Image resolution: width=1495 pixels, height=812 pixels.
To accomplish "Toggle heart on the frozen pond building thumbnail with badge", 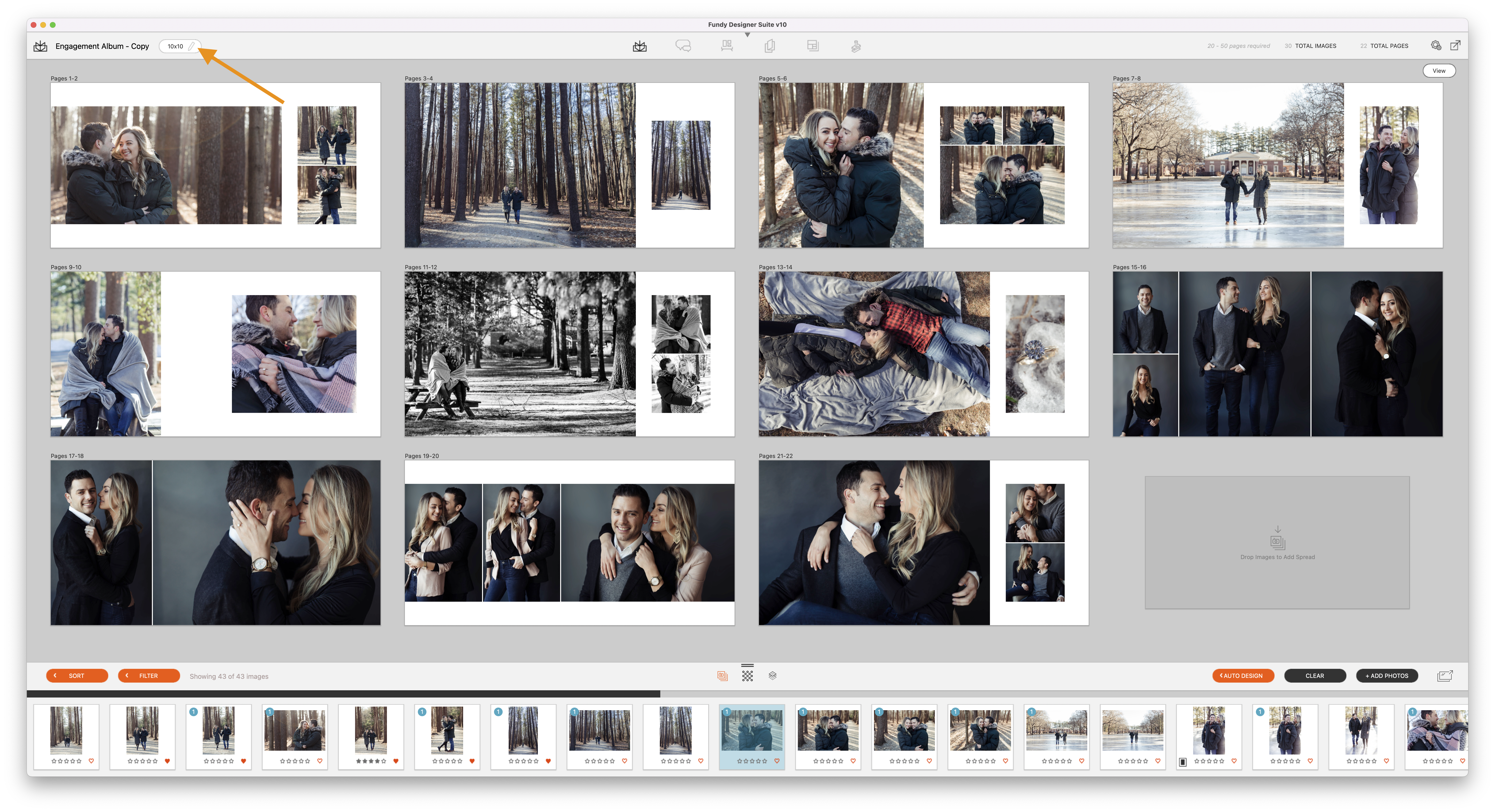I will [x=1081, y=761].
